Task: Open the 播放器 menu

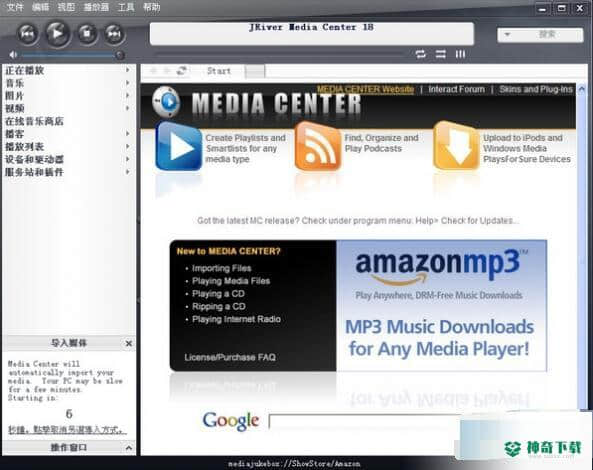Action: (96, 7)
